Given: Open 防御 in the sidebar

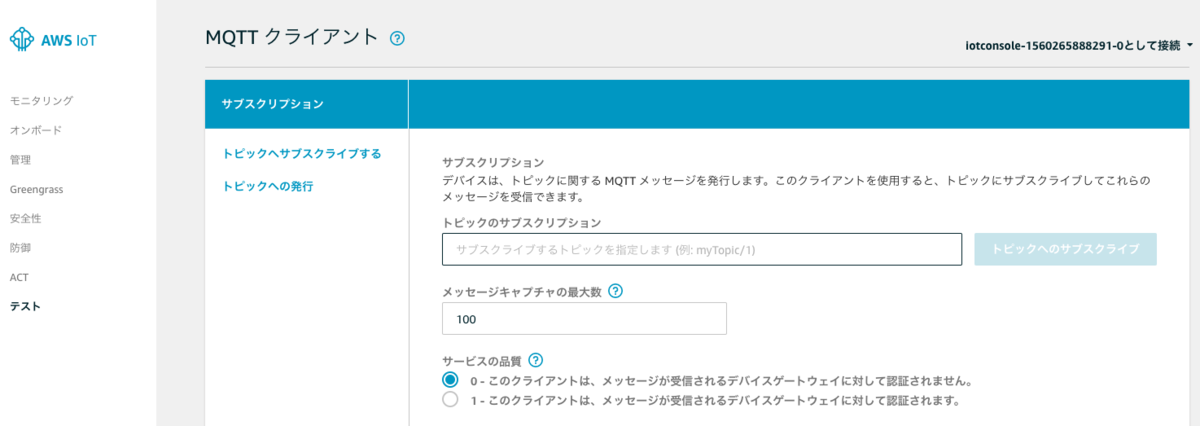Looking at the screenshot, I should point(20,247).
